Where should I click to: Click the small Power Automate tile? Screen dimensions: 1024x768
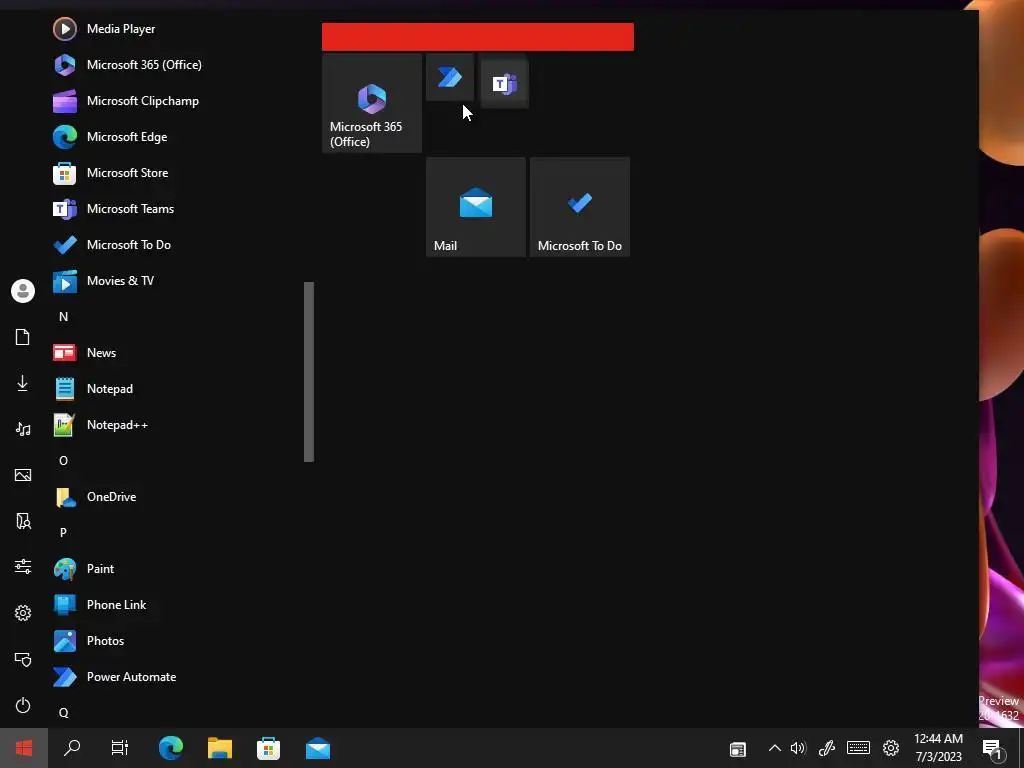point(450,77)
